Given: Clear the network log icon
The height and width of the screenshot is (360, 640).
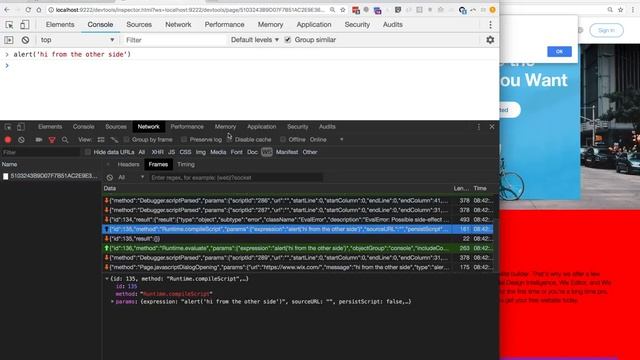Looking at the screenshot, I should [21, 140].
